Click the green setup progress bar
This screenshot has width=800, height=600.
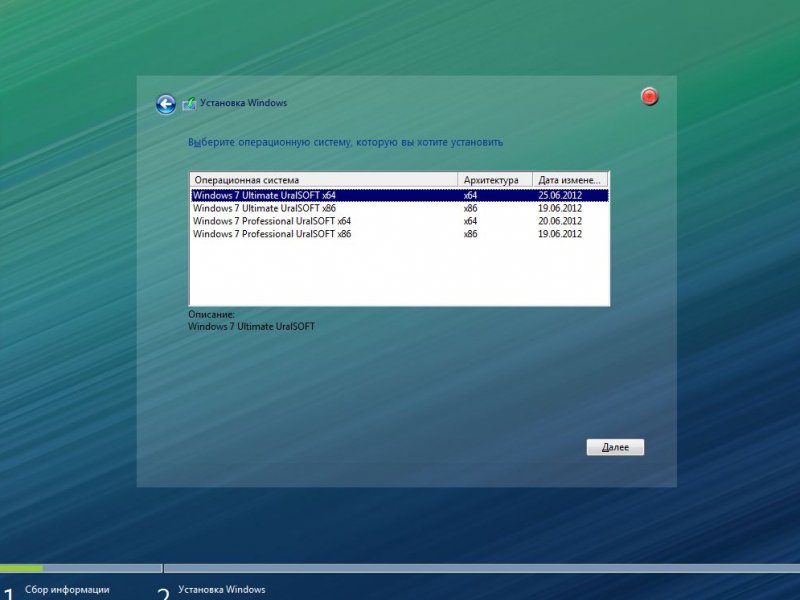[x=21, y=568]
